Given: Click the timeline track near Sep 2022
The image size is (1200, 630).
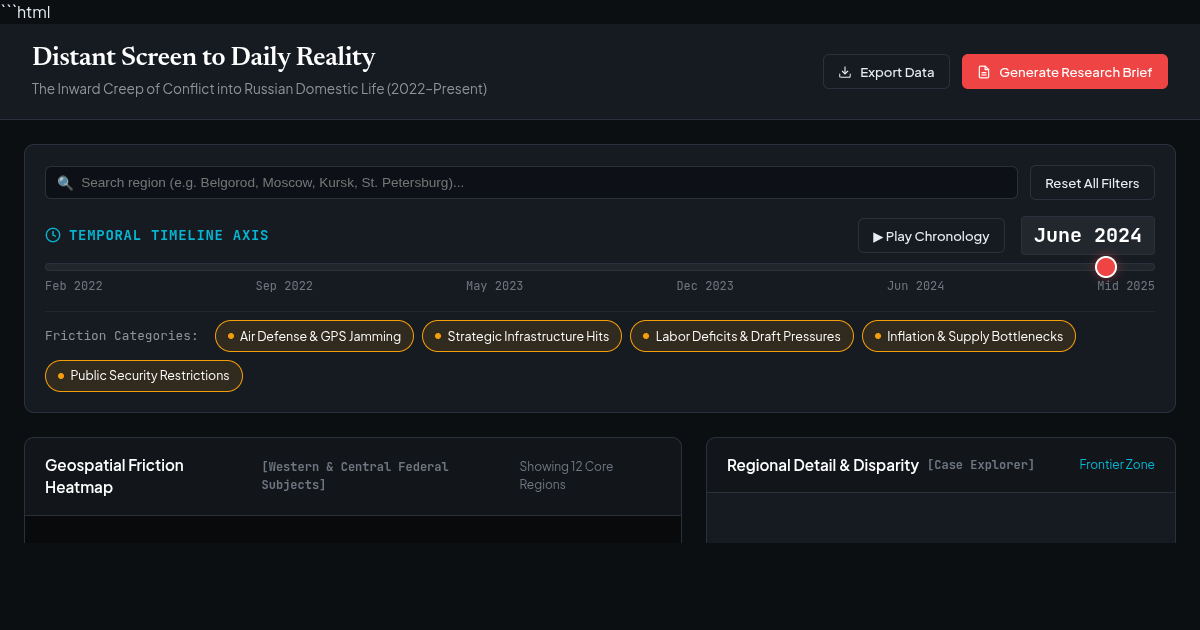Looking at the screenshot, I should tap(284, 267).
